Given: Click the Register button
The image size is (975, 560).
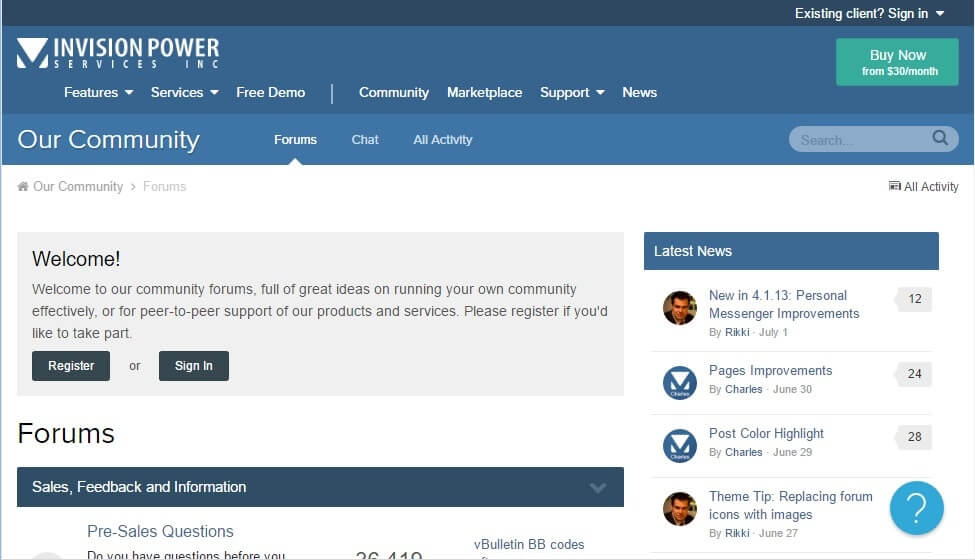Looking at the screenshot, I should (x=71, y=365).
